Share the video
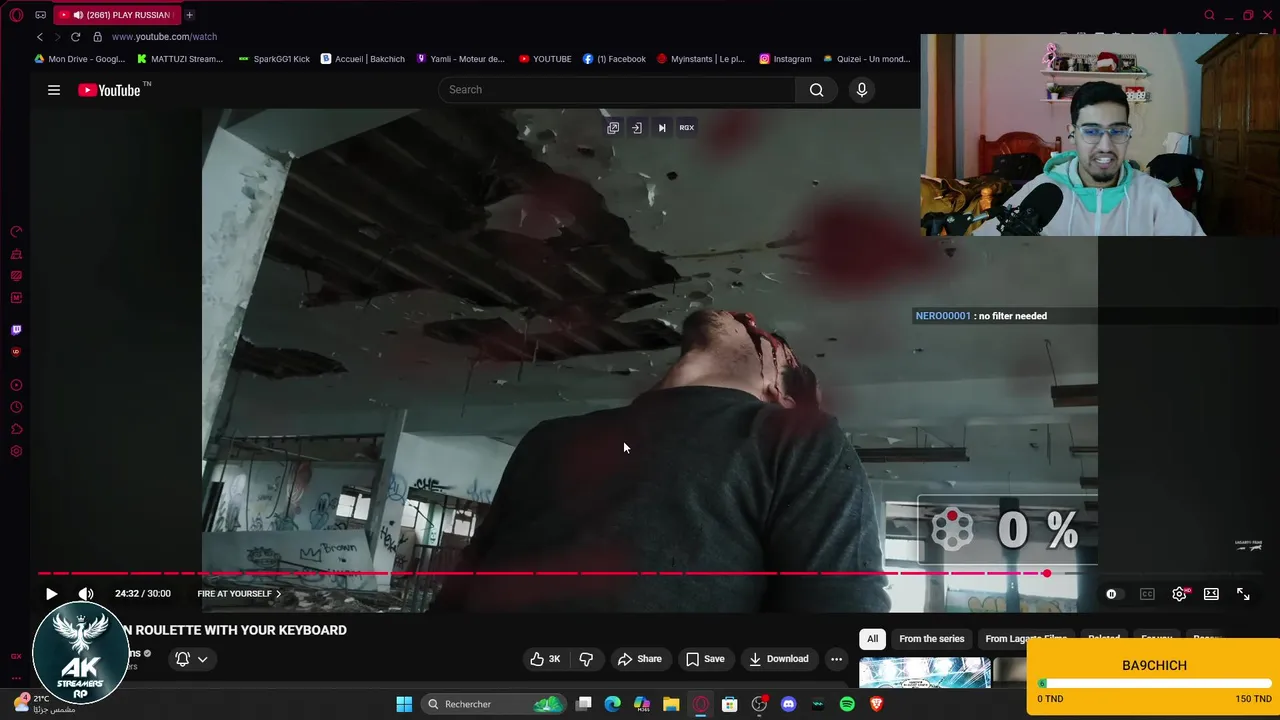Viewport: 1280px width, 720px height. pyautogui.click(x=640, y=659)
